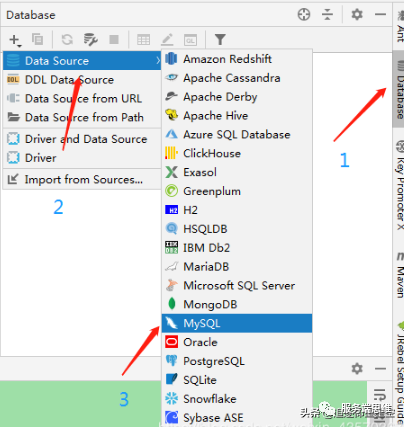Select ClickHouse data source
The width and height of the screenshot is (404, 427).
coord(237,153)
